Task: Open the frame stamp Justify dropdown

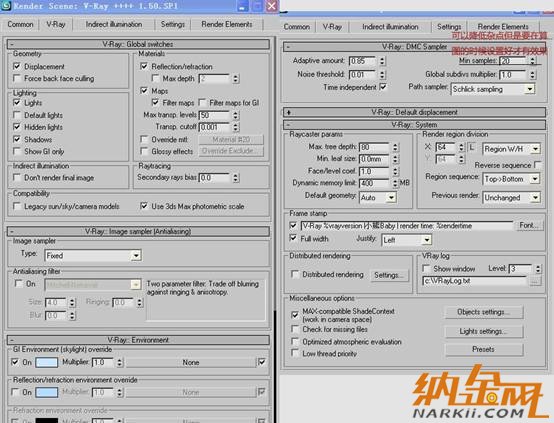Action: (426, 240)
